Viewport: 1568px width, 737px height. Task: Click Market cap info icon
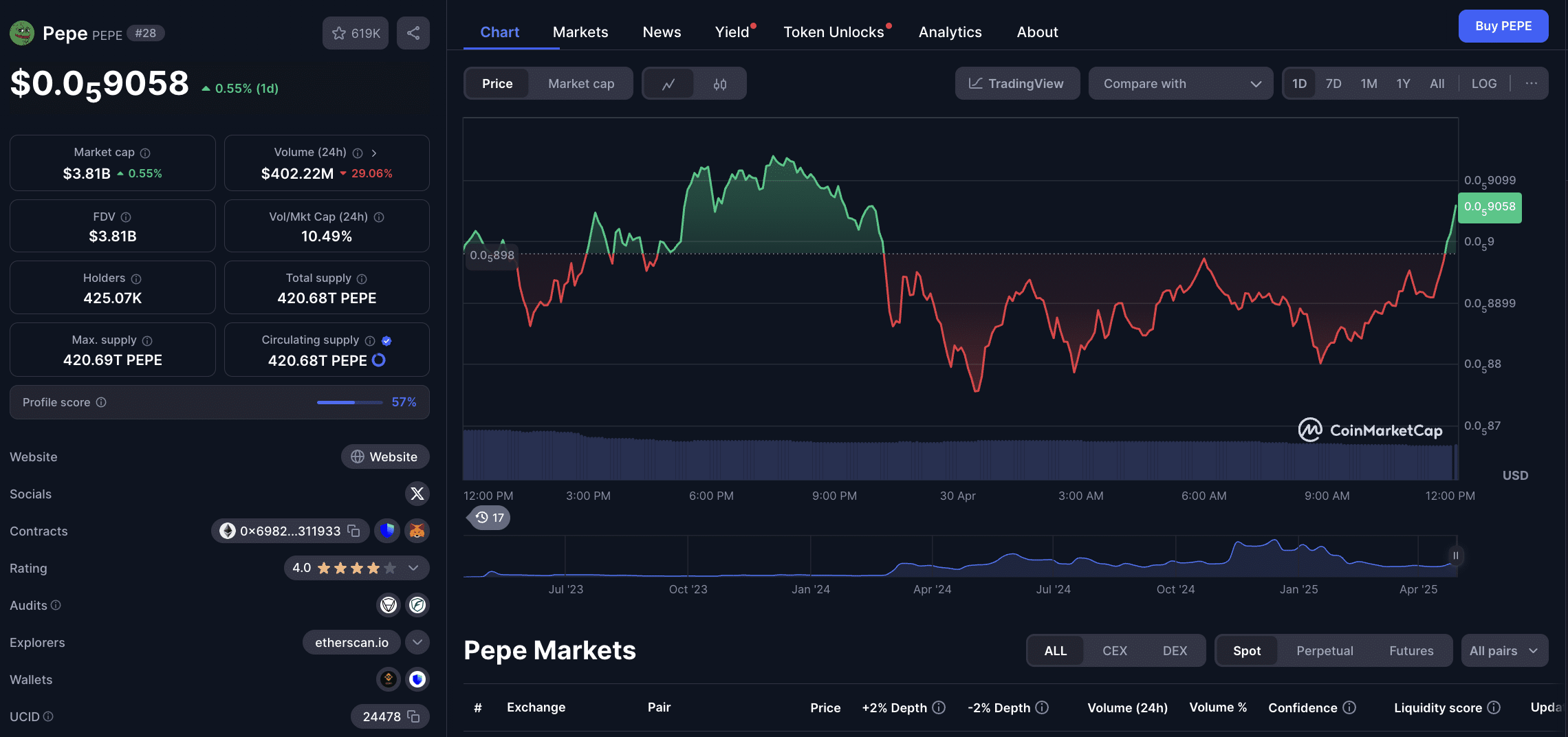pos(145,153)
